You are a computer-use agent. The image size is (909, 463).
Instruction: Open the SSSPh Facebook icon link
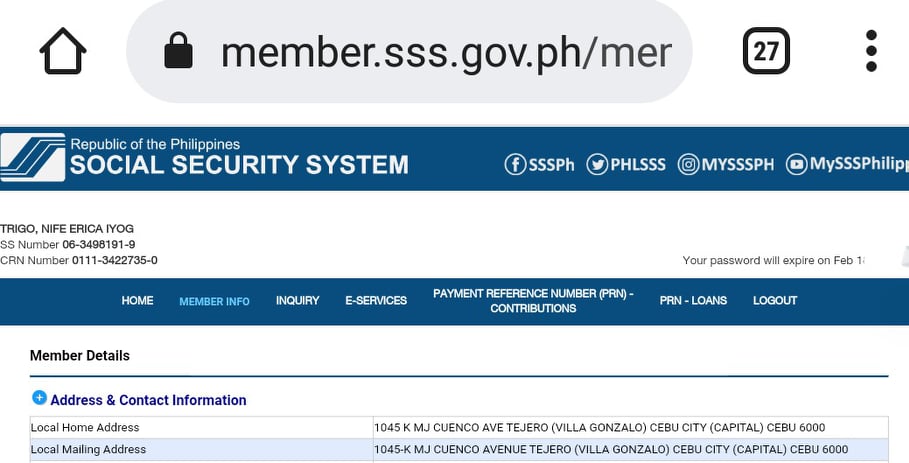516,164
